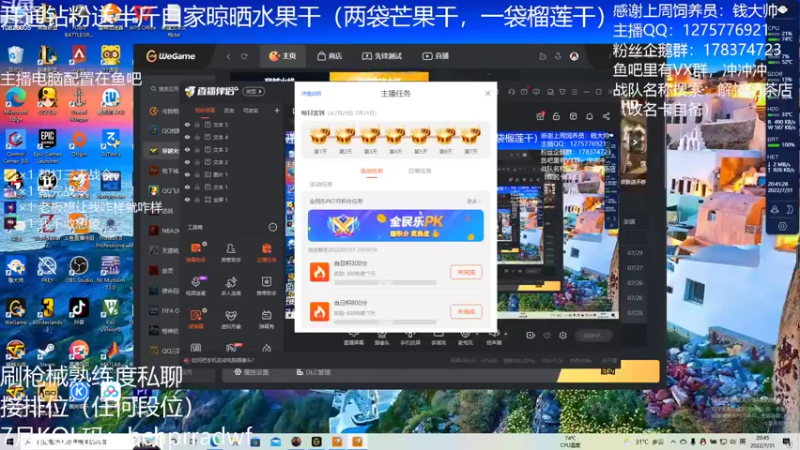Image resolution: width=800 pixels, height=450 pixels.
Task: Open 虚拟形象 tool in toolbox
Action: tap(231, 319)
